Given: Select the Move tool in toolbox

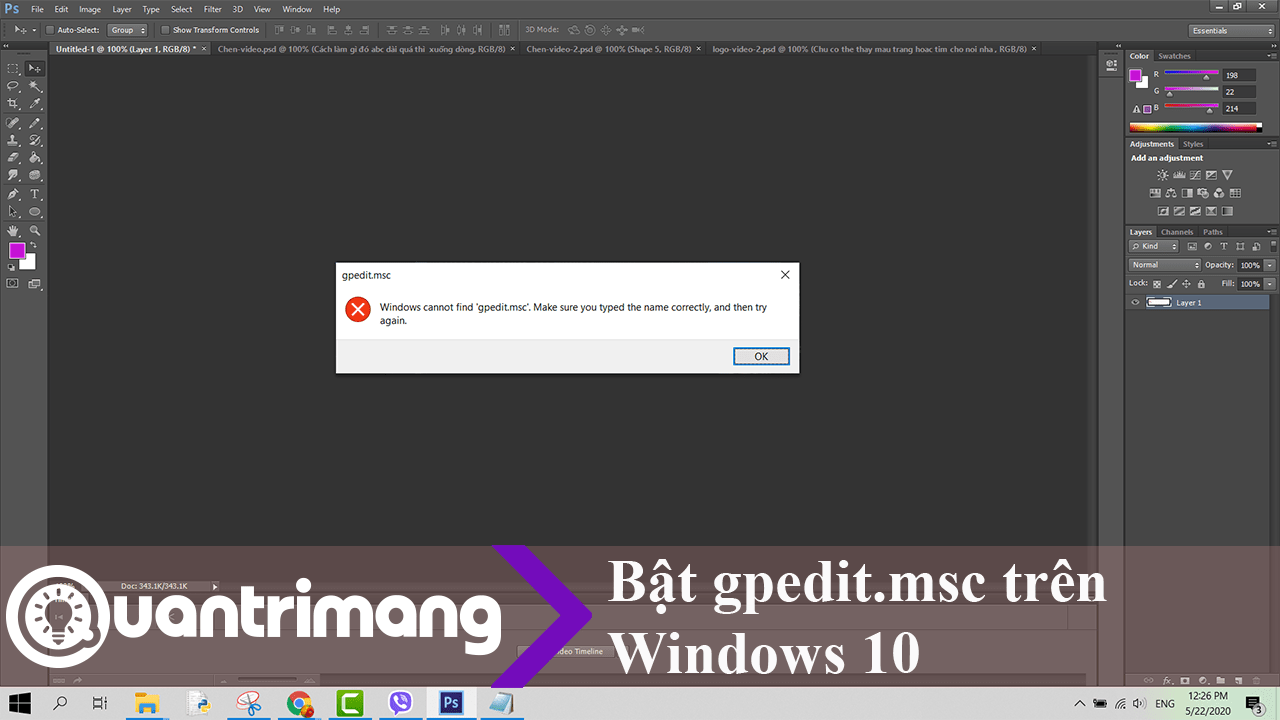Looking at the screenshot, I should 35,68.
